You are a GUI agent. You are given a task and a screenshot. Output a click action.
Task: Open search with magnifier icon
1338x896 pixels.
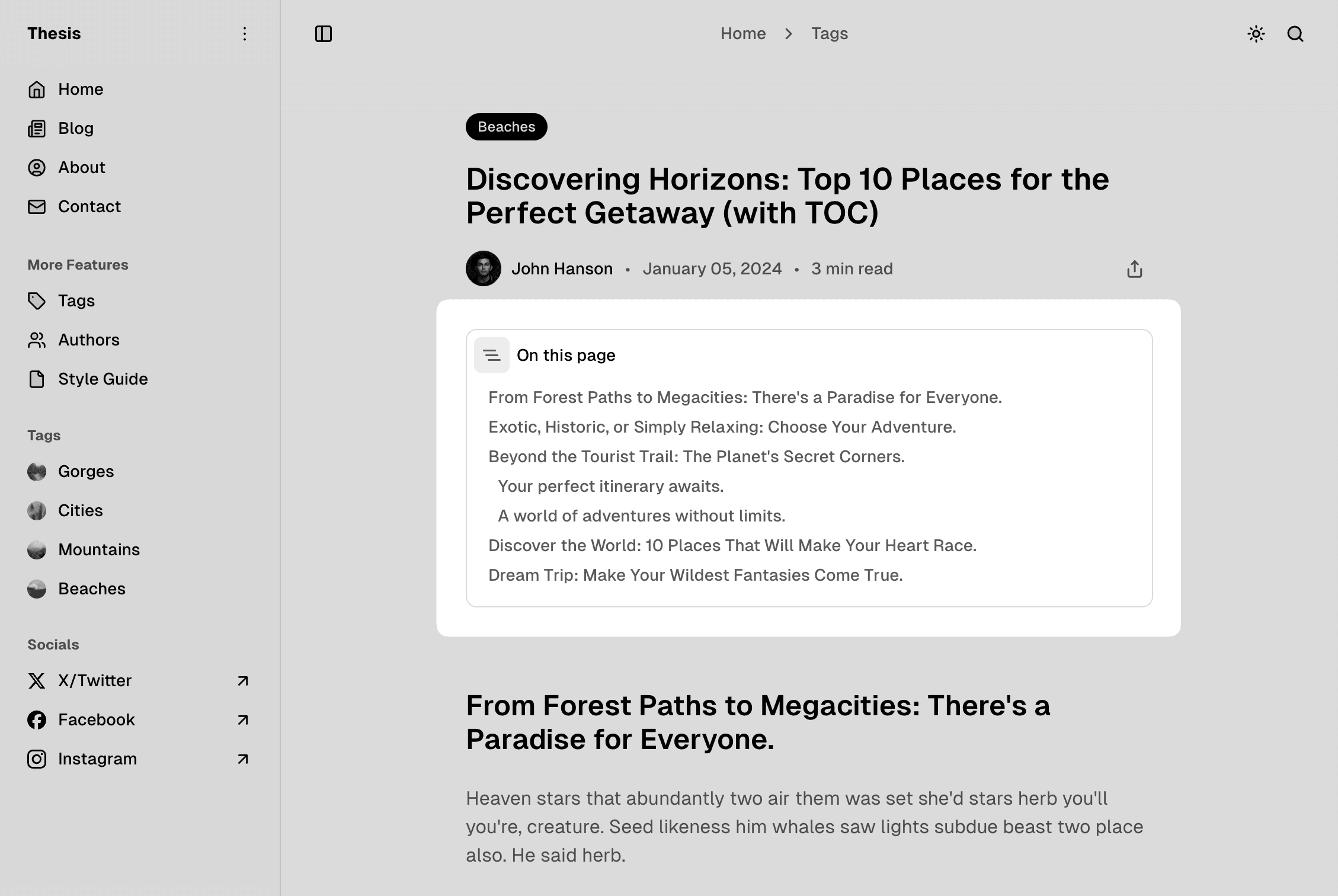tap(1295, 34)
